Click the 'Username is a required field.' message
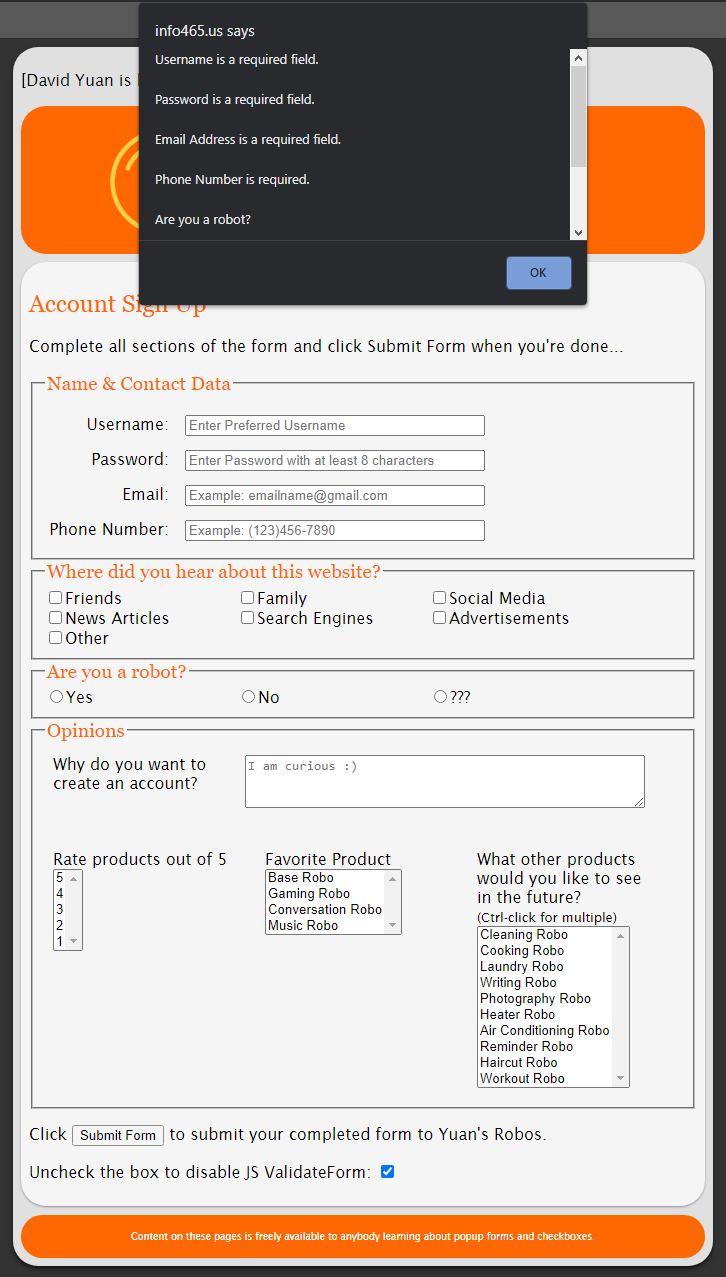 click(237, 60)
